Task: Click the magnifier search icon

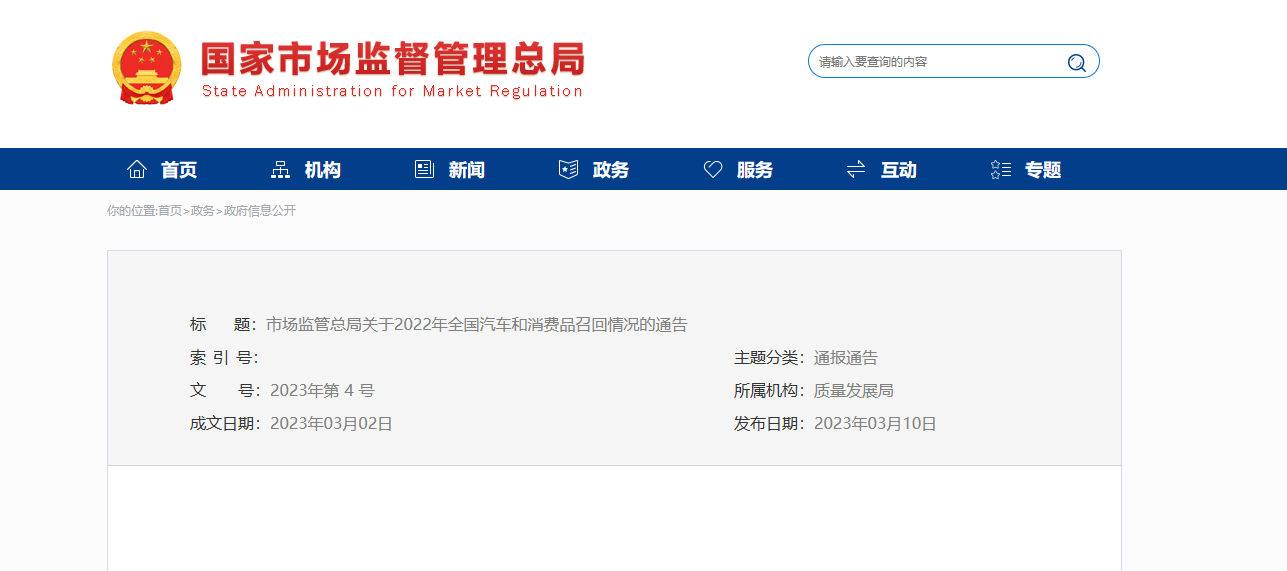Action: tap(1076, 62)
